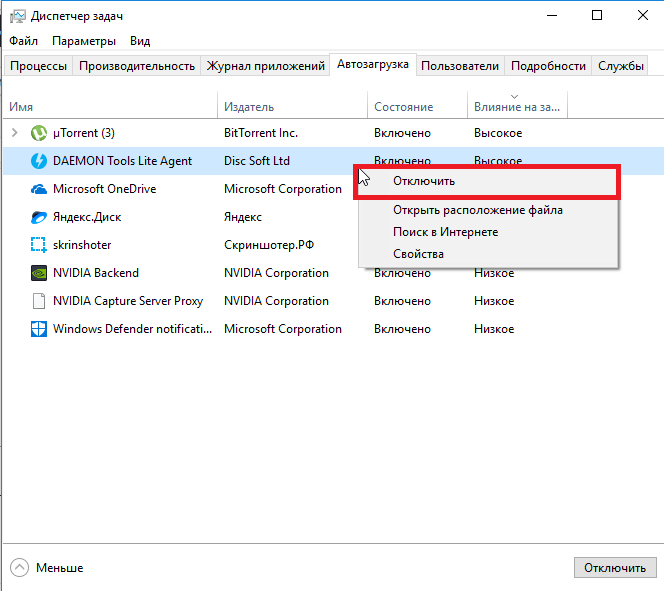Choose Поиск в Интернете in context menu

[x=488, y=232]
